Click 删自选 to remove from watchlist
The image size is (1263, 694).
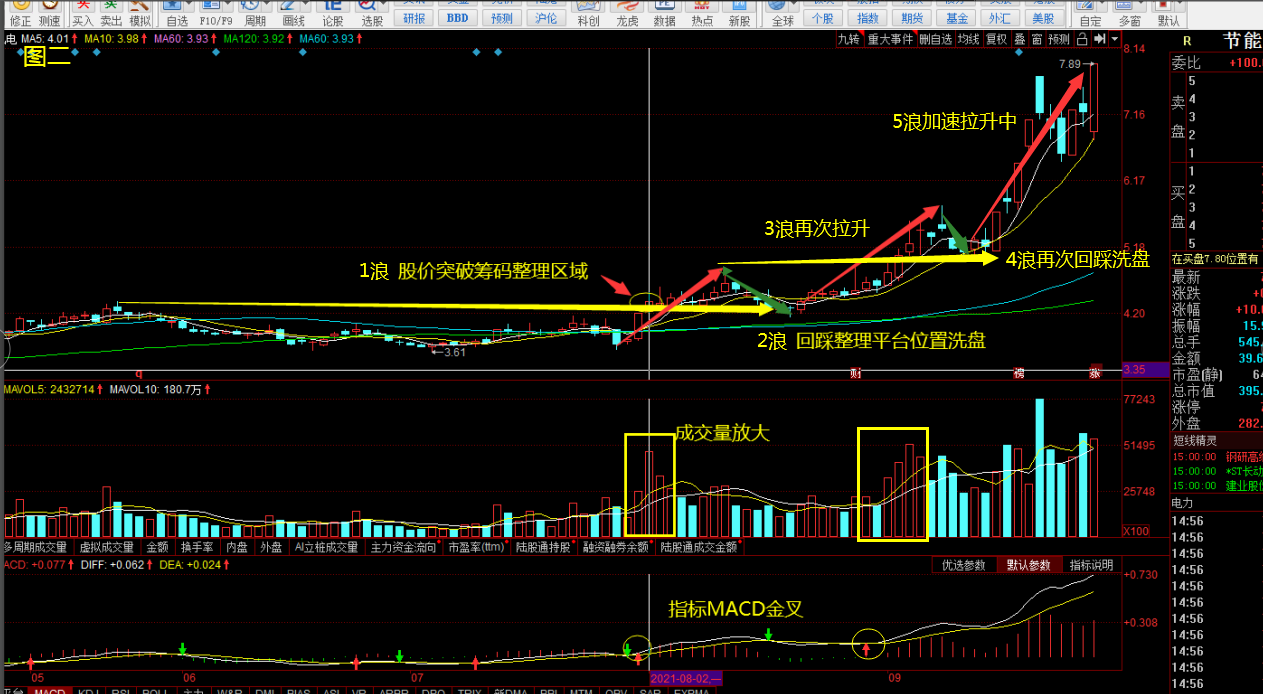tap(936, 39)
